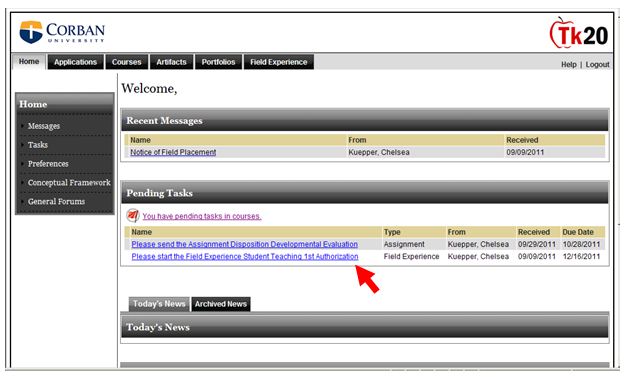Click the Home sidebar panel heading
Screen dimensions: 625x377
pyautogui.click(x=65, y=104)
